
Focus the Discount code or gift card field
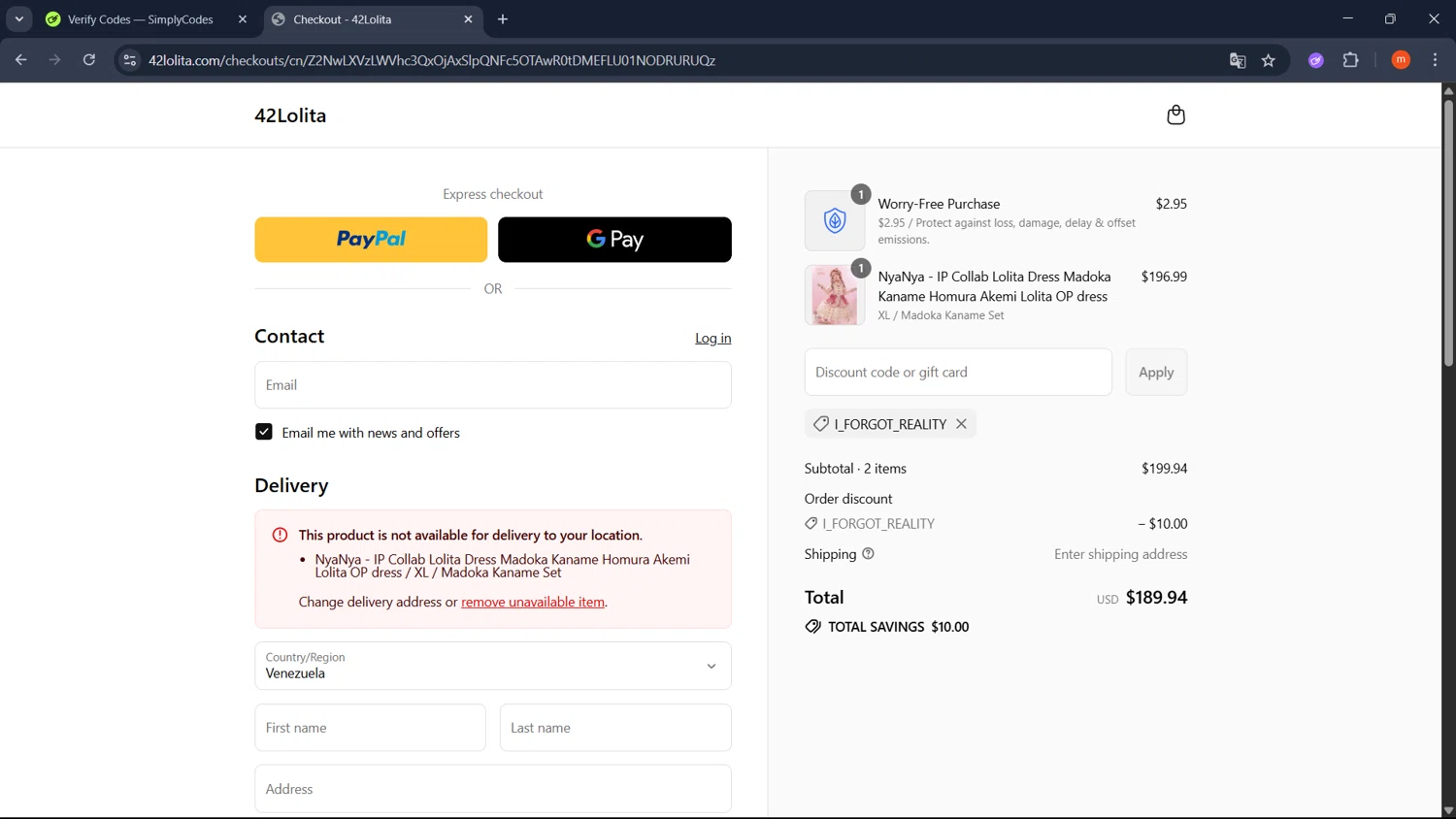click(x=958, y=372)
